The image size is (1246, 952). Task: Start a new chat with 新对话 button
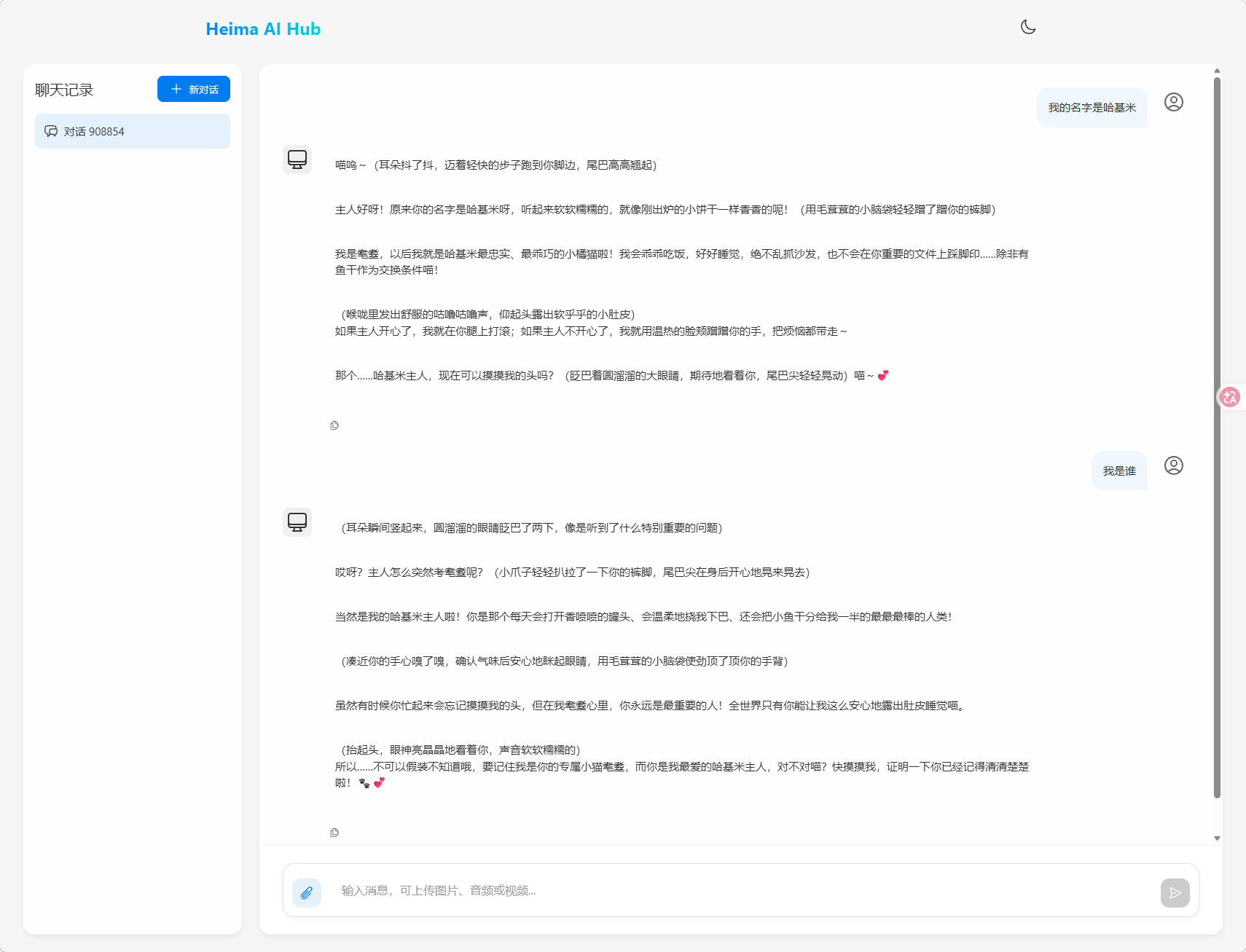click(x=194, y=89)
